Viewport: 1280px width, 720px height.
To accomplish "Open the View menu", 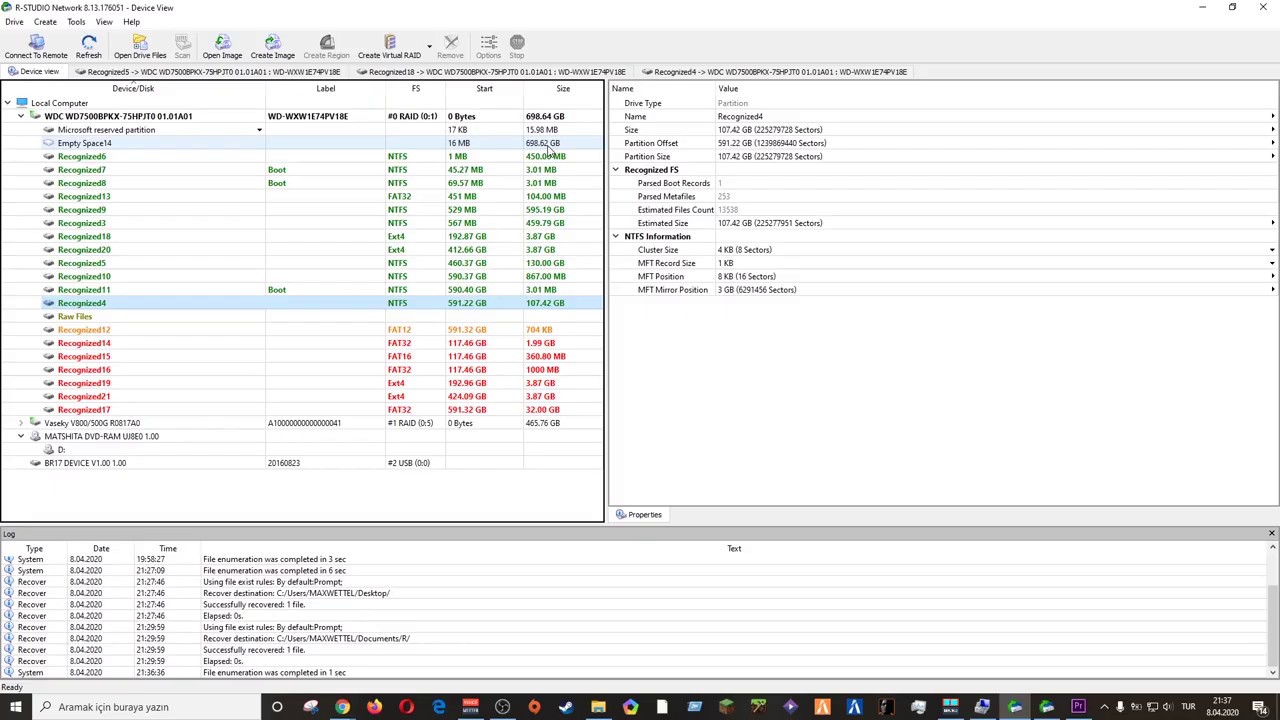I will [104, 21].
